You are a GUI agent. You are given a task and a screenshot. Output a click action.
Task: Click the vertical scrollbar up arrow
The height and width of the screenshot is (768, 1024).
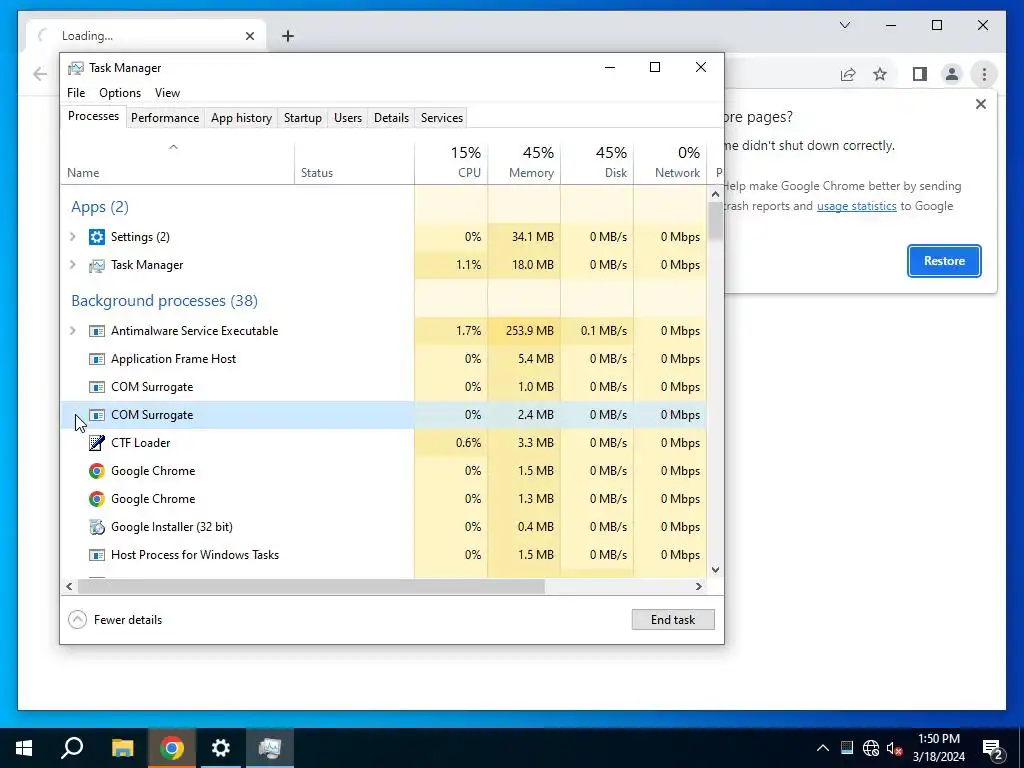(715, 194)
